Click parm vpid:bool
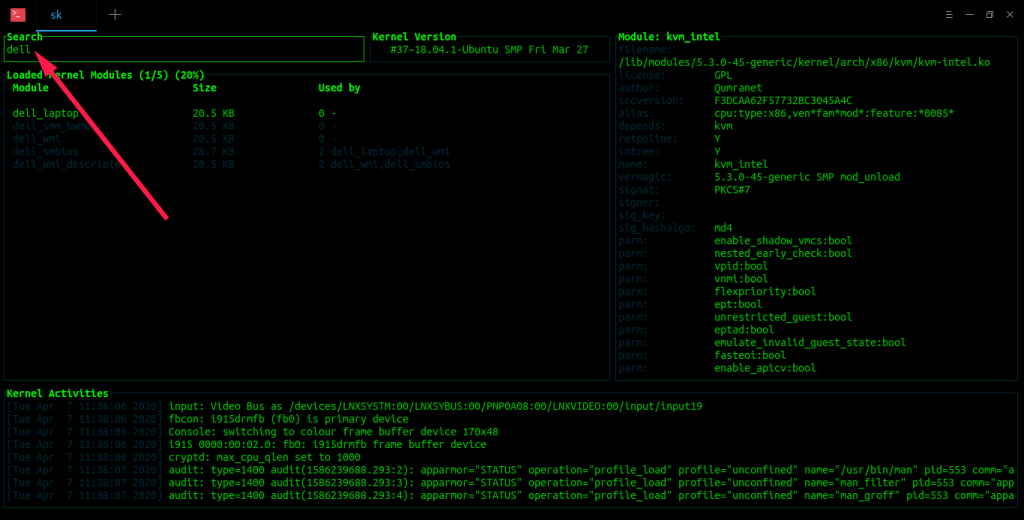 coord(741,267)
